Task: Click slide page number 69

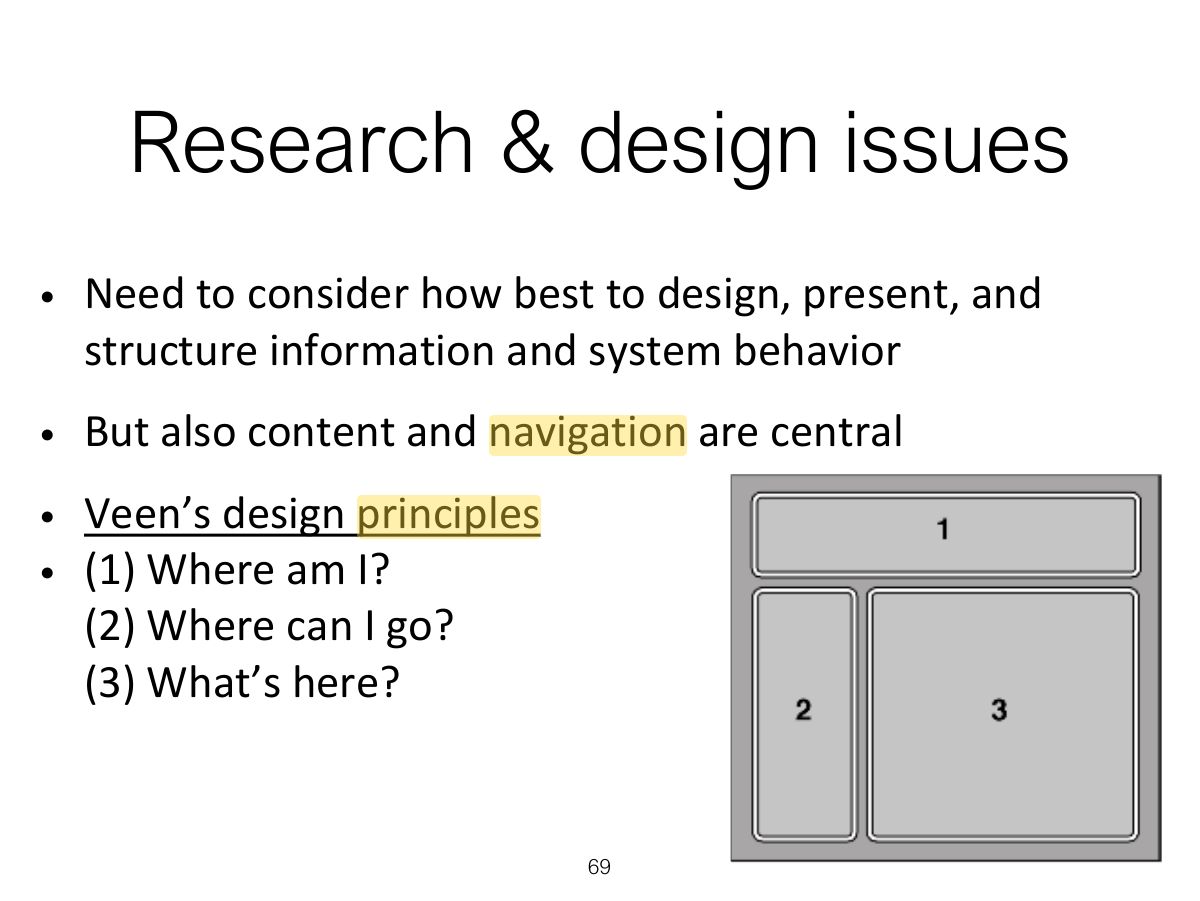Action: click(599, 867)
